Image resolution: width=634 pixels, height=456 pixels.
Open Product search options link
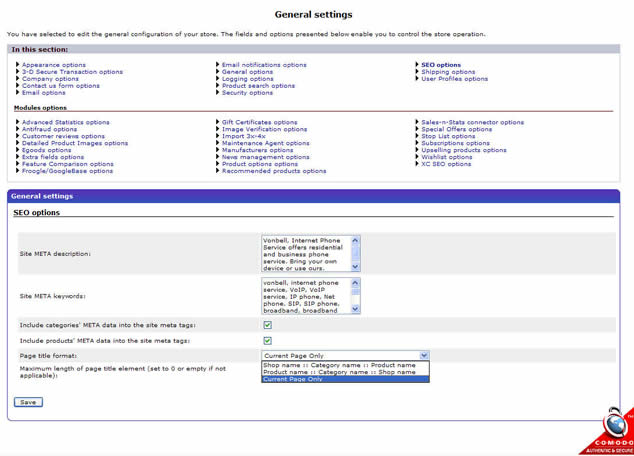coord(258,86)
